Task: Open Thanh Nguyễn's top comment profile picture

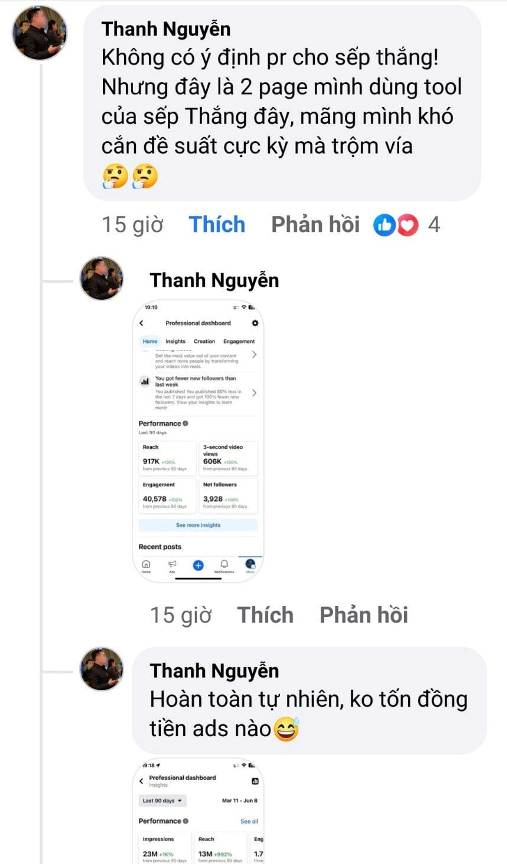Action: click(x=39, y=33)
